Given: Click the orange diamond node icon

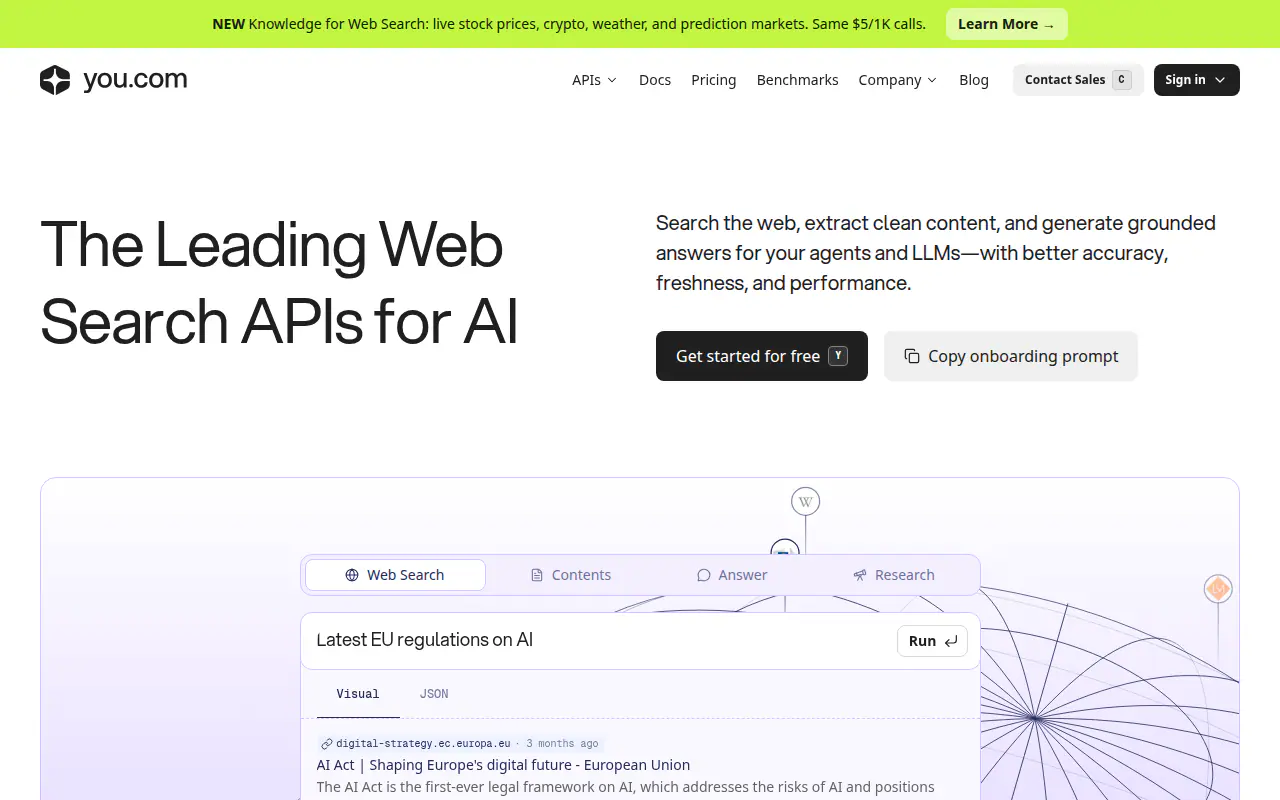Looking at the screenshot, I should [1217, 589].
